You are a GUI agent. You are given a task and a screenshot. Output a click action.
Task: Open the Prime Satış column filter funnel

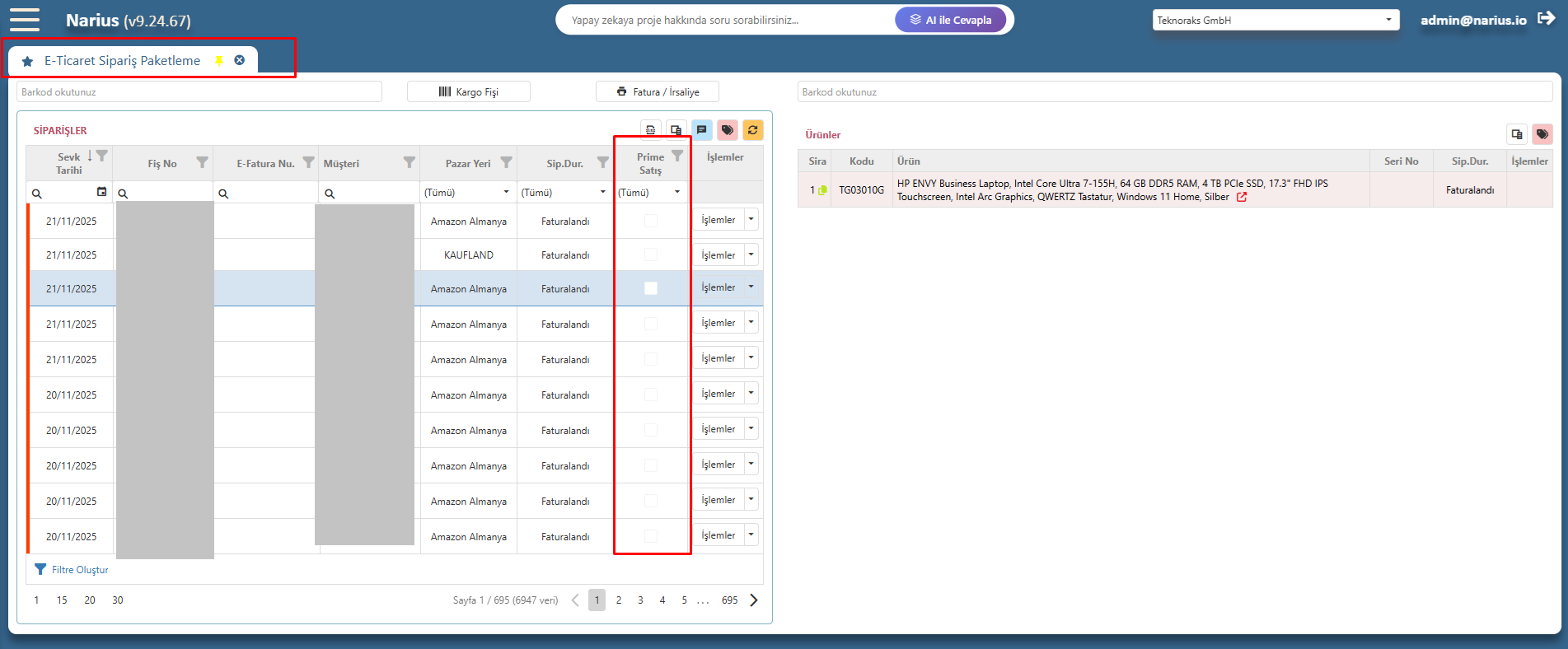pos(677,156)
